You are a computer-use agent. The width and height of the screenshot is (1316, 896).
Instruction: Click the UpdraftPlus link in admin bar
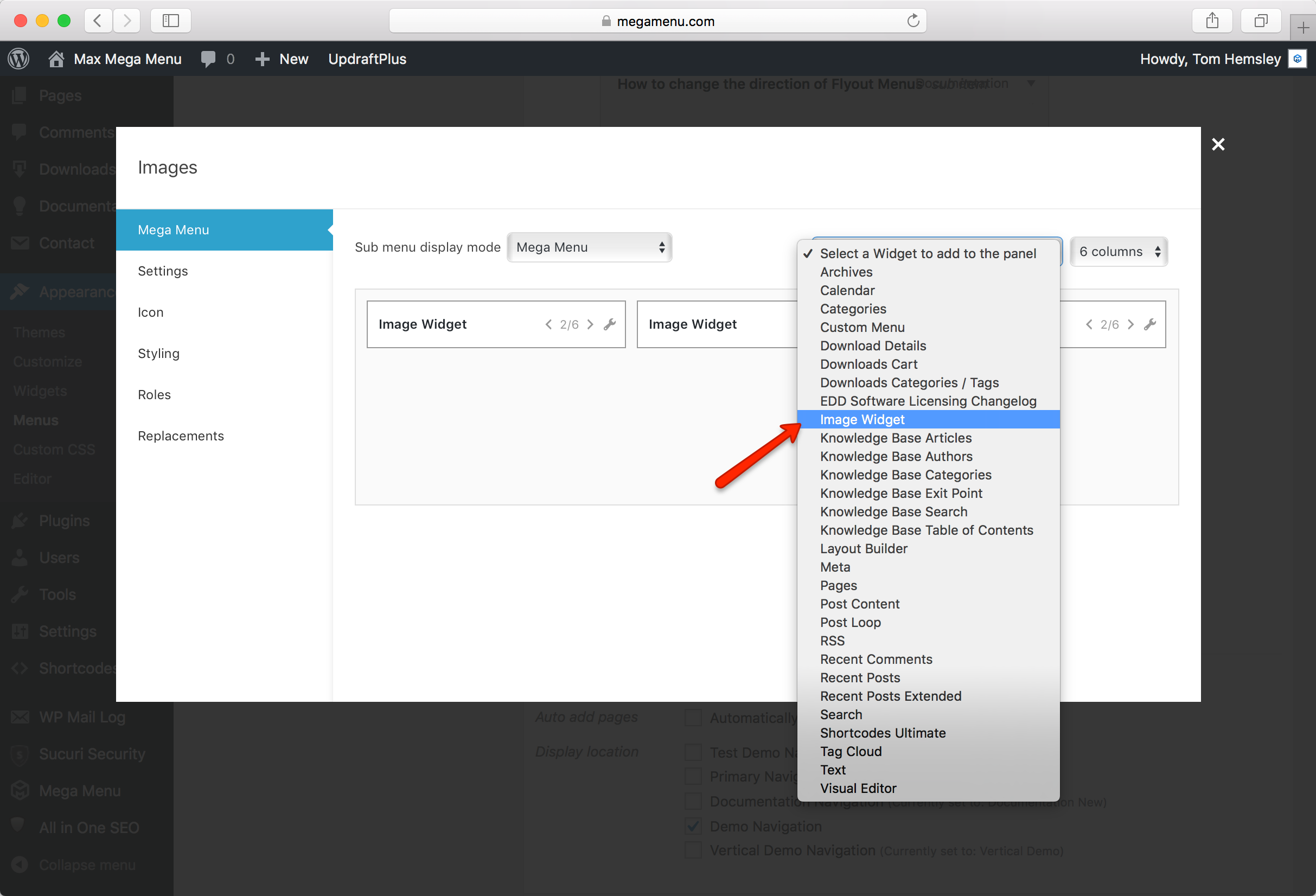(x=367, y=59)
